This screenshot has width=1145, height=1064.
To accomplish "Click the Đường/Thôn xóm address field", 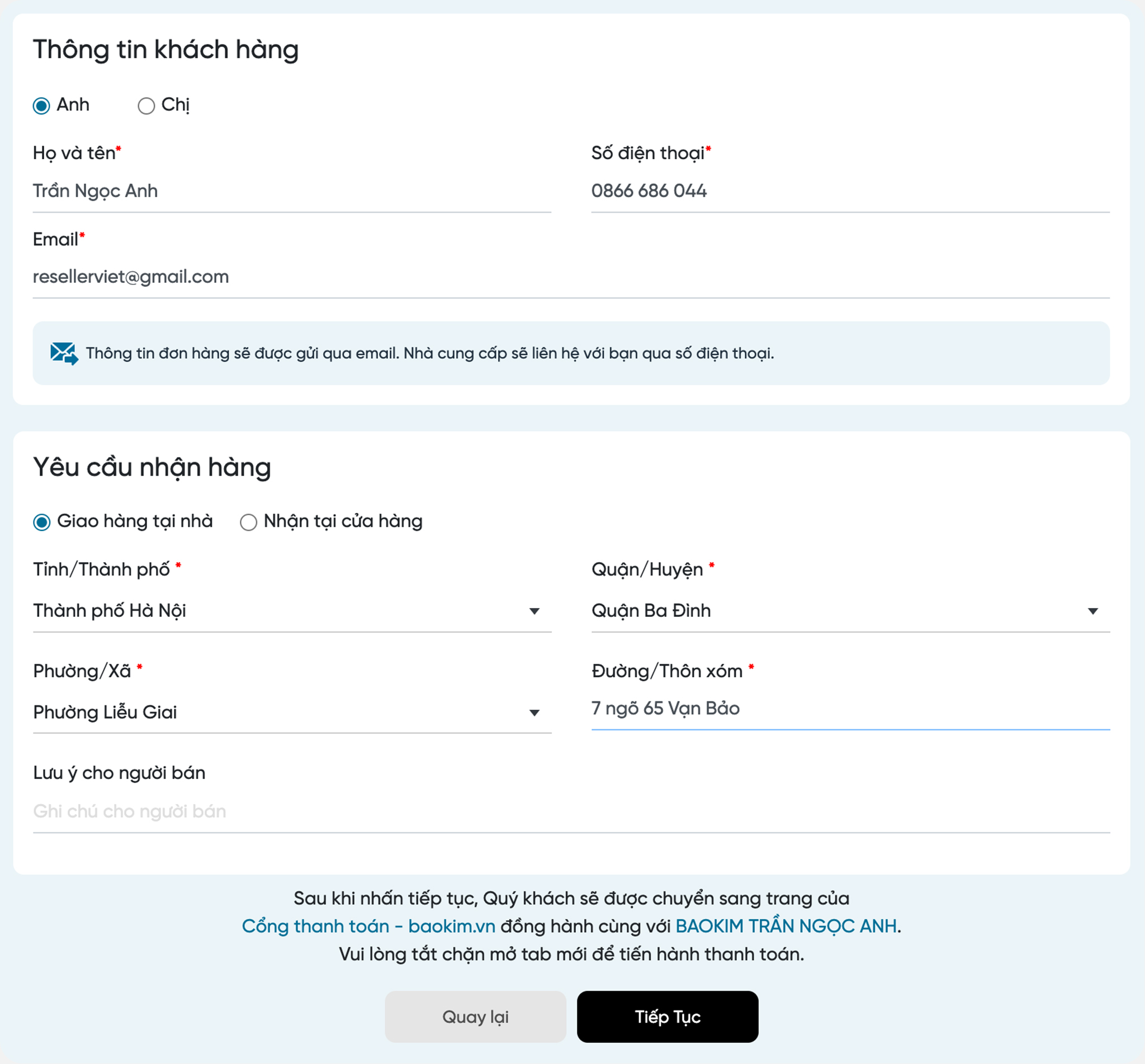I will click(x=850, y=708).
